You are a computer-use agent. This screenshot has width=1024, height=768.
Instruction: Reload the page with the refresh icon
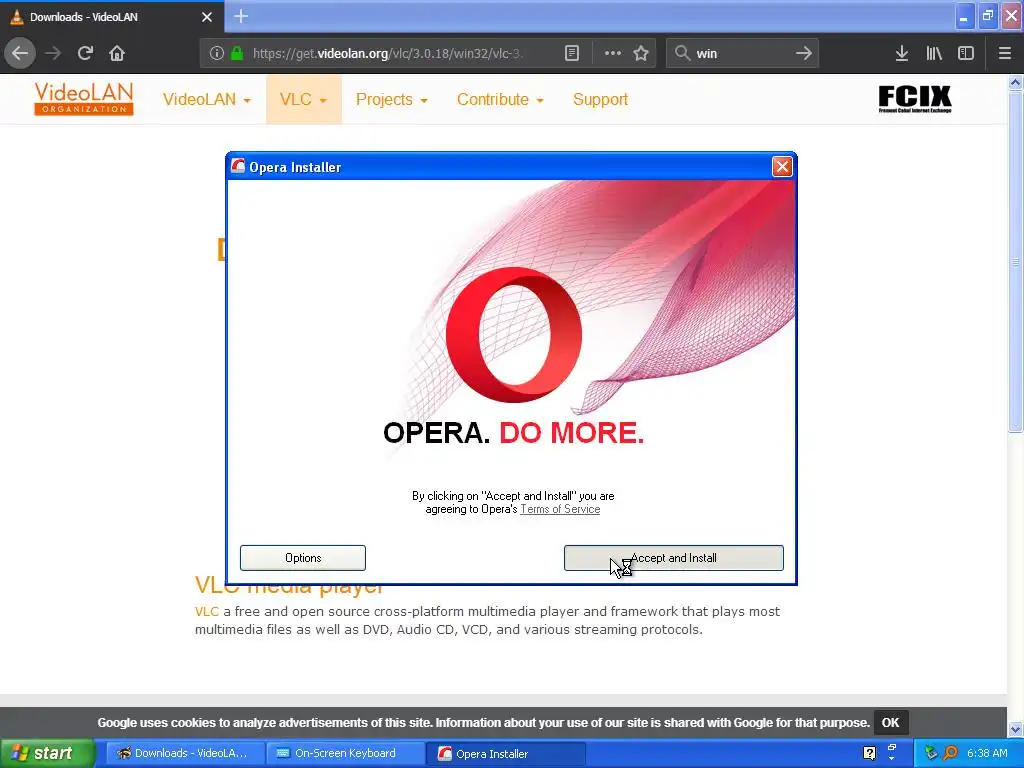85,53
